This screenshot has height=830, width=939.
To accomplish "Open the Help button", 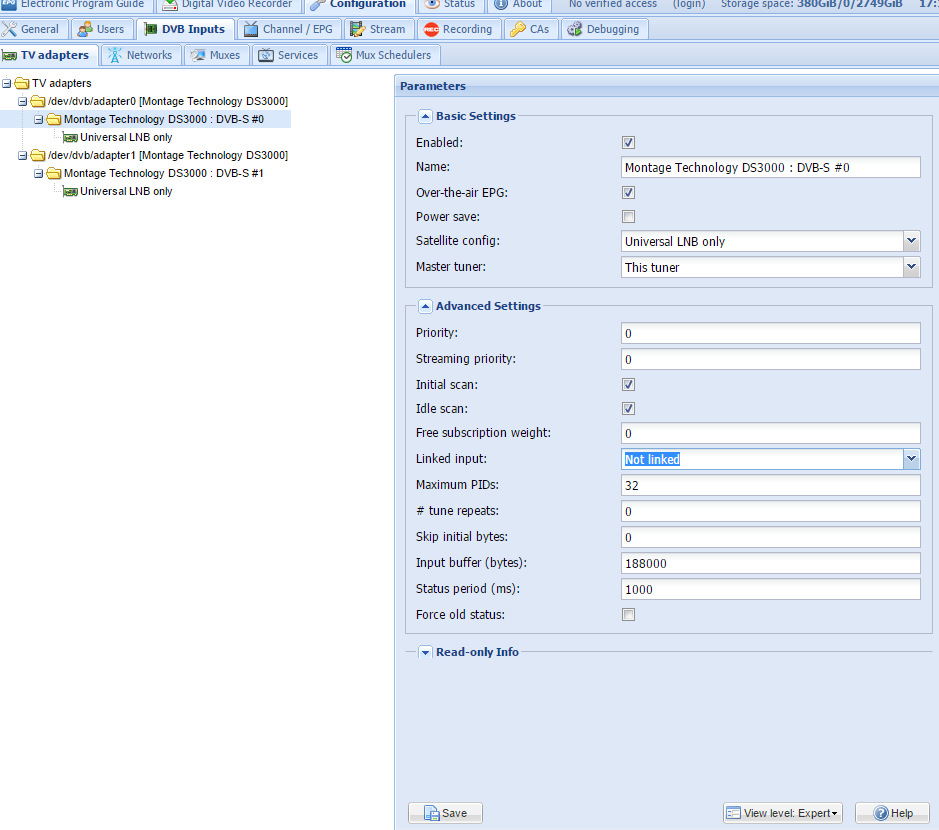I will point(892,813).
